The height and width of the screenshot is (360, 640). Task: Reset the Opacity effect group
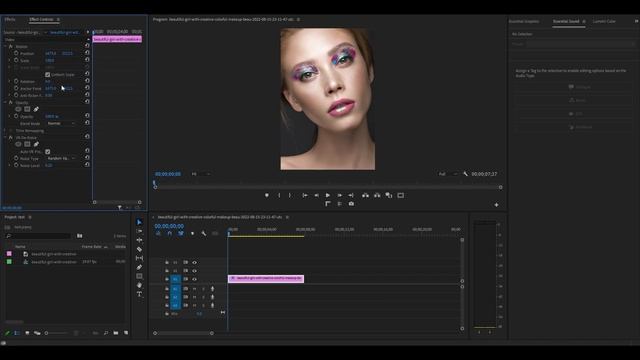coord(87,101)
